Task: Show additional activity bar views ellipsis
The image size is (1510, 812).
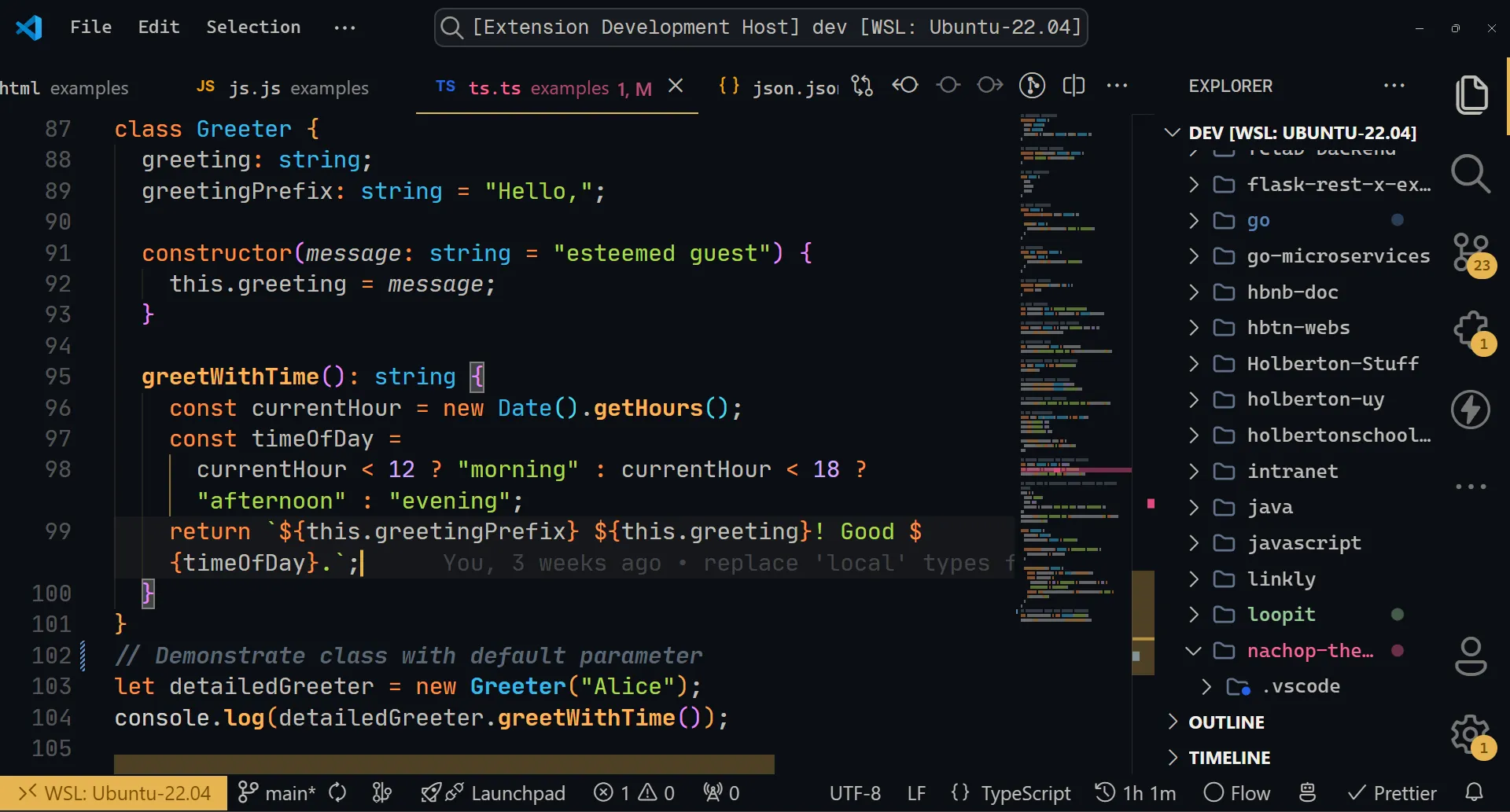Action: pyautogui.click(x=1471, y=487)
